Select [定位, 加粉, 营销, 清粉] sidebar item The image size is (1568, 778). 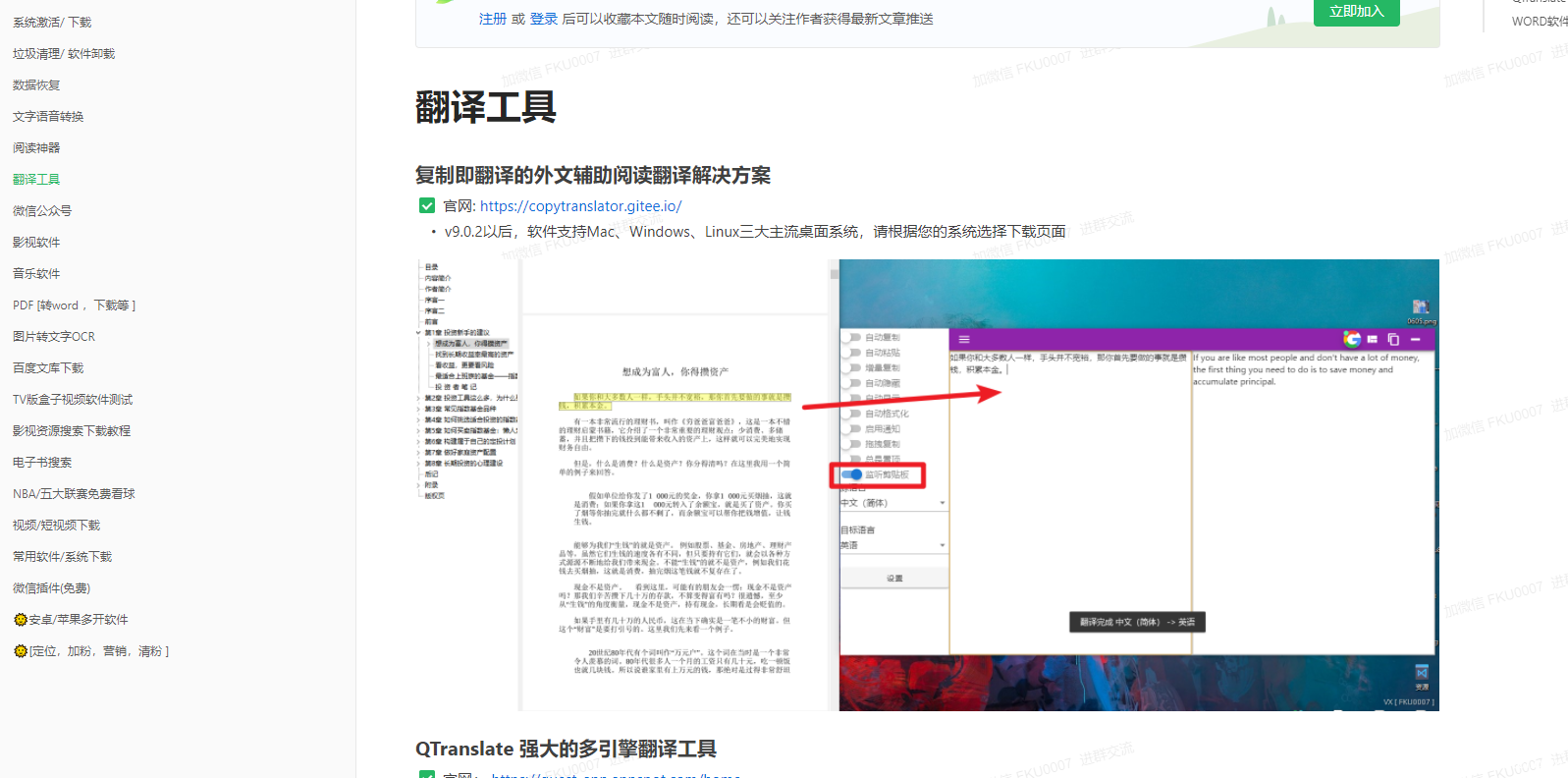(91, 650)
